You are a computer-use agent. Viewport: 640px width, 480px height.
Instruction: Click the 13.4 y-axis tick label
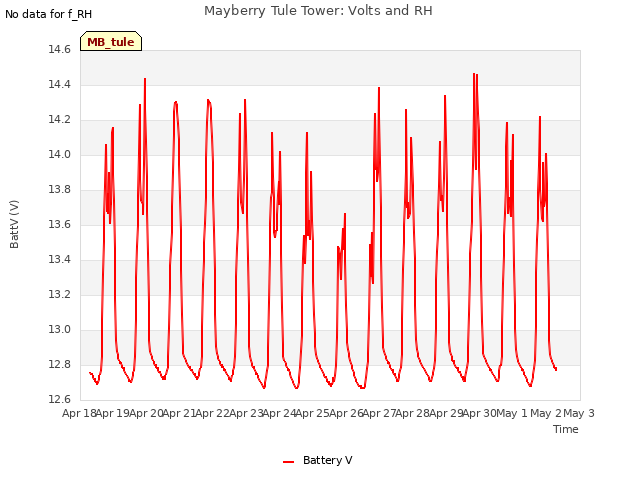[x=60, y=260]
